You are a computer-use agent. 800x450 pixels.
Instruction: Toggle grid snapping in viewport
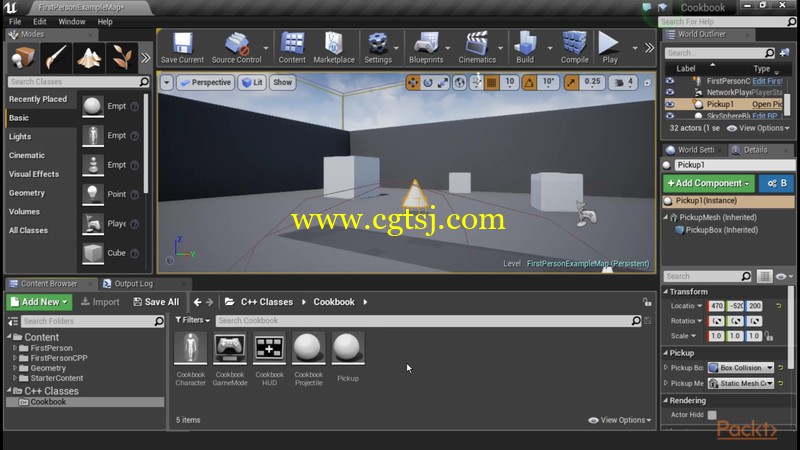pyautogui.click(x=491, y=82)
